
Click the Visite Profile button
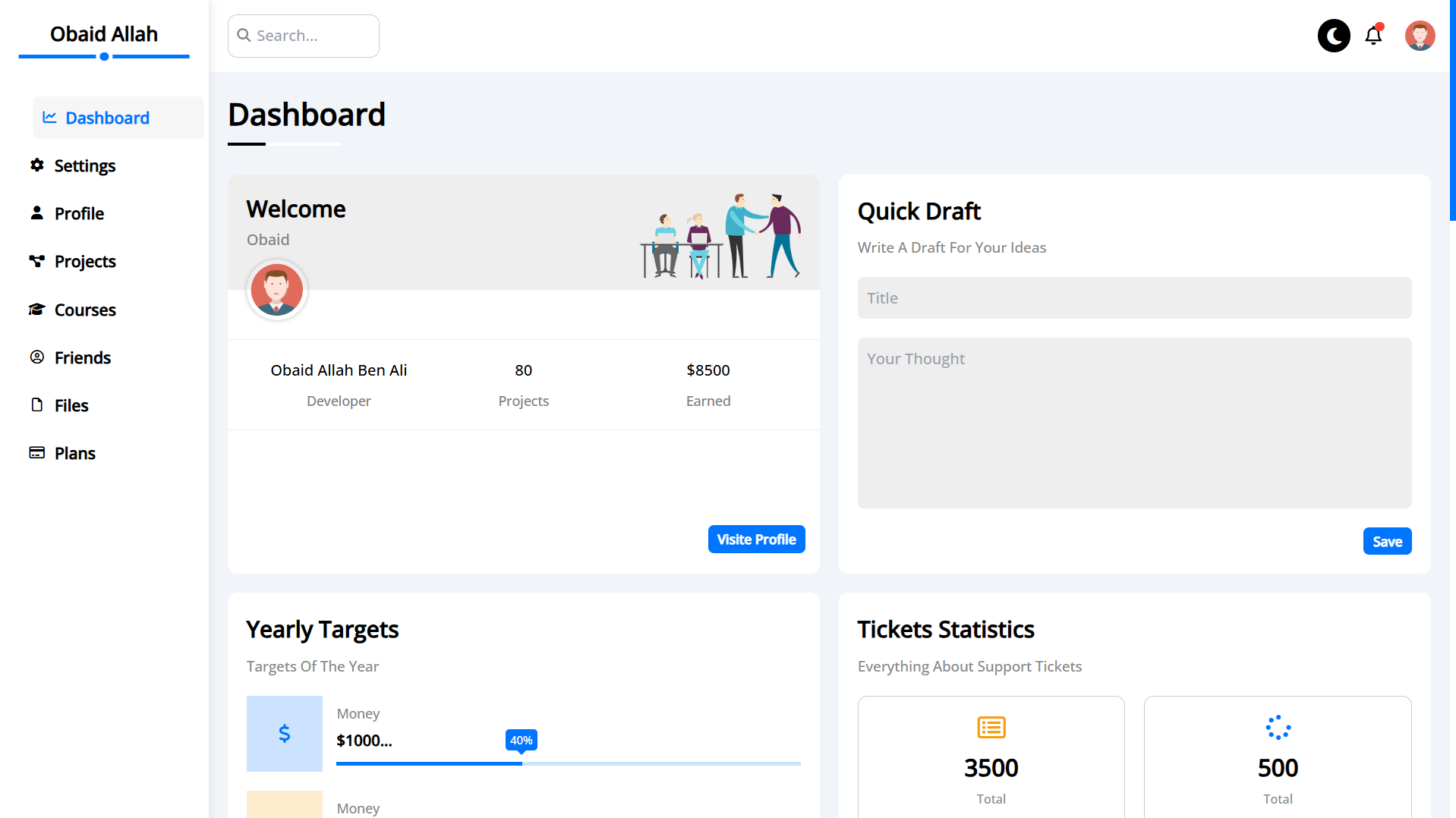click(756, 540)
